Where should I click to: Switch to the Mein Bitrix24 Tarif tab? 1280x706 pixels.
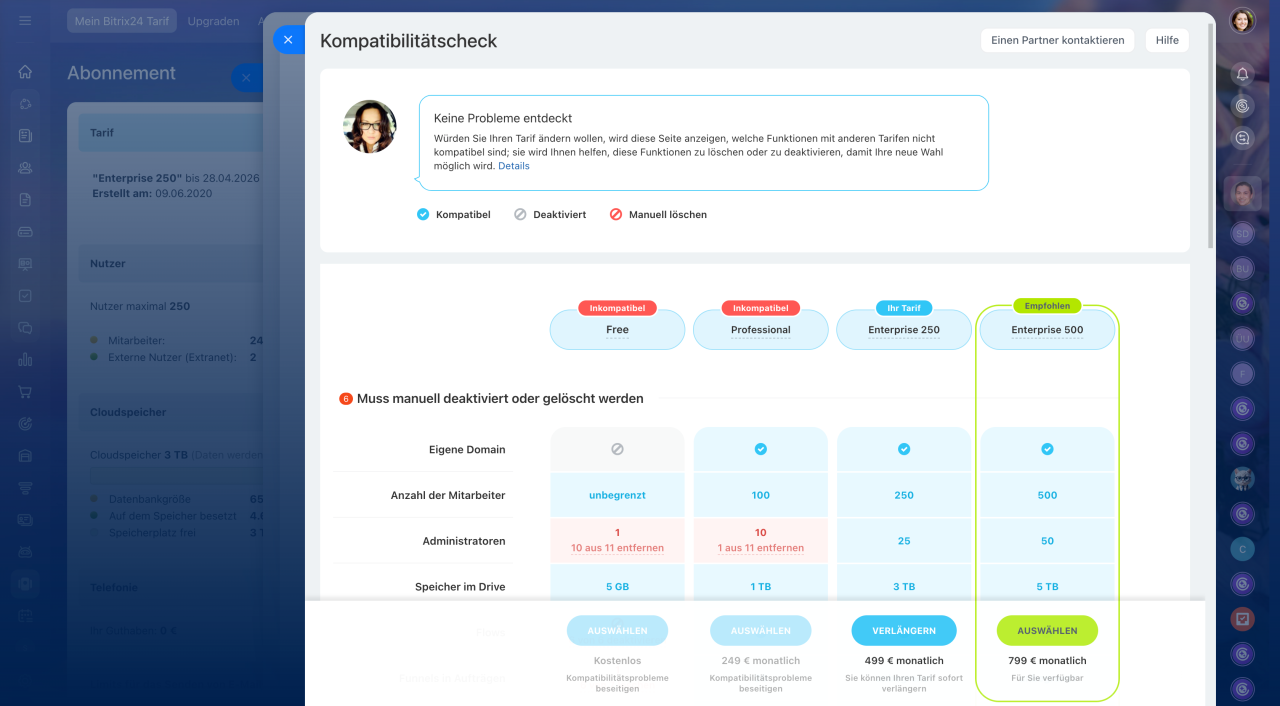pyautogui.click(x=122, y=21)
